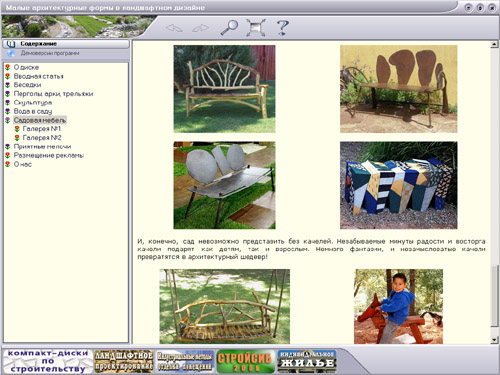This screenshot has height=375, width=500.
Task: Select the Содержание tab
Action: coord(66,44)
